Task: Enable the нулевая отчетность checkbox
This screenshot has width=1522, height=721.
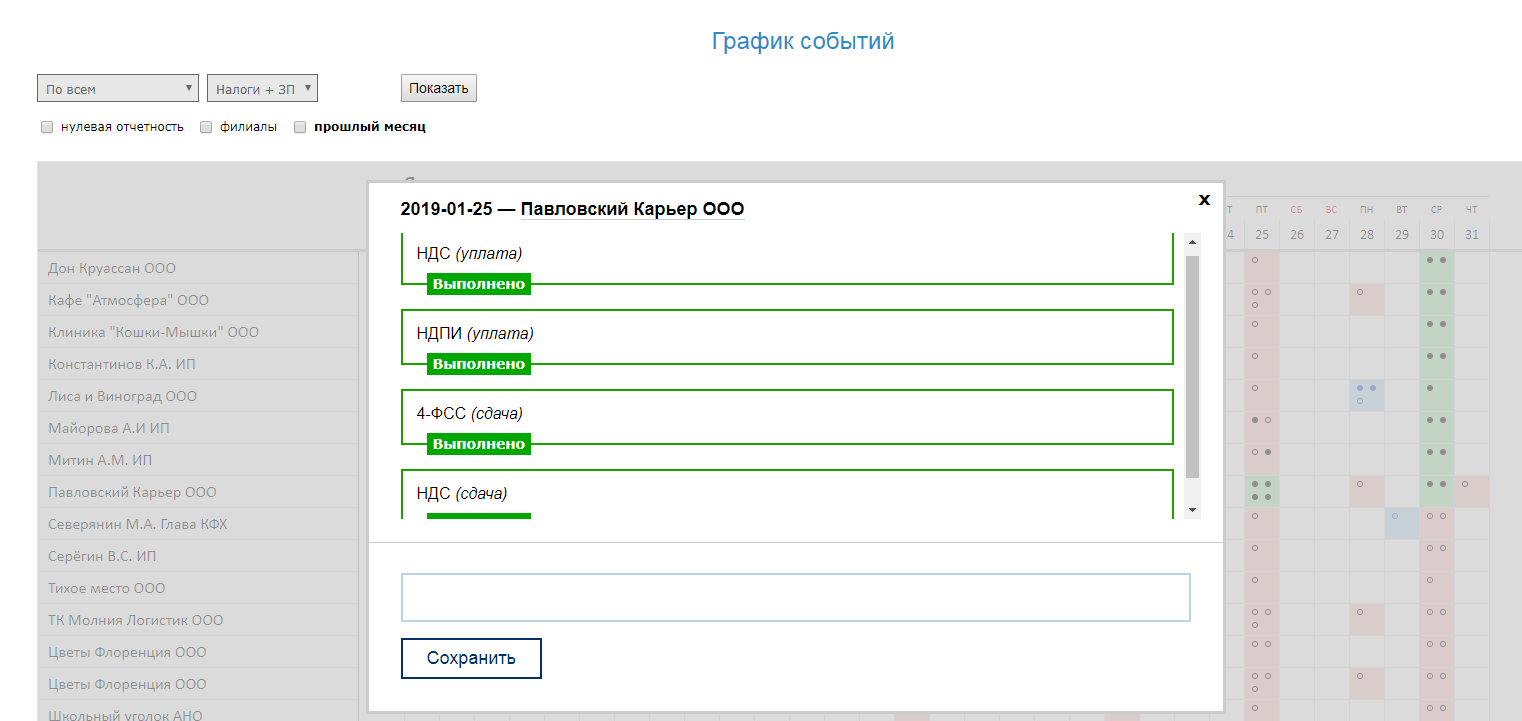Action: (47, 128)
